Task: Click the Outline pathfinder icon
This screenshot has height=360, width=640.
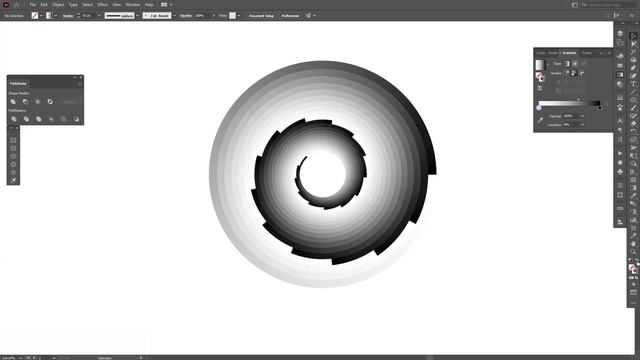Action: coord(63,119)
